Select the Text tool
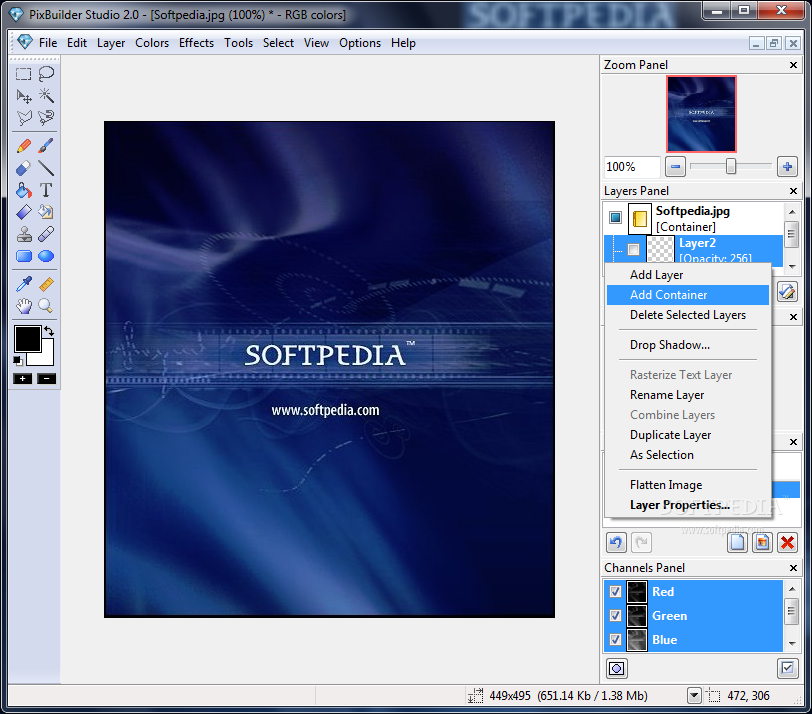The image size is (812, 714). tap(46, 191)
